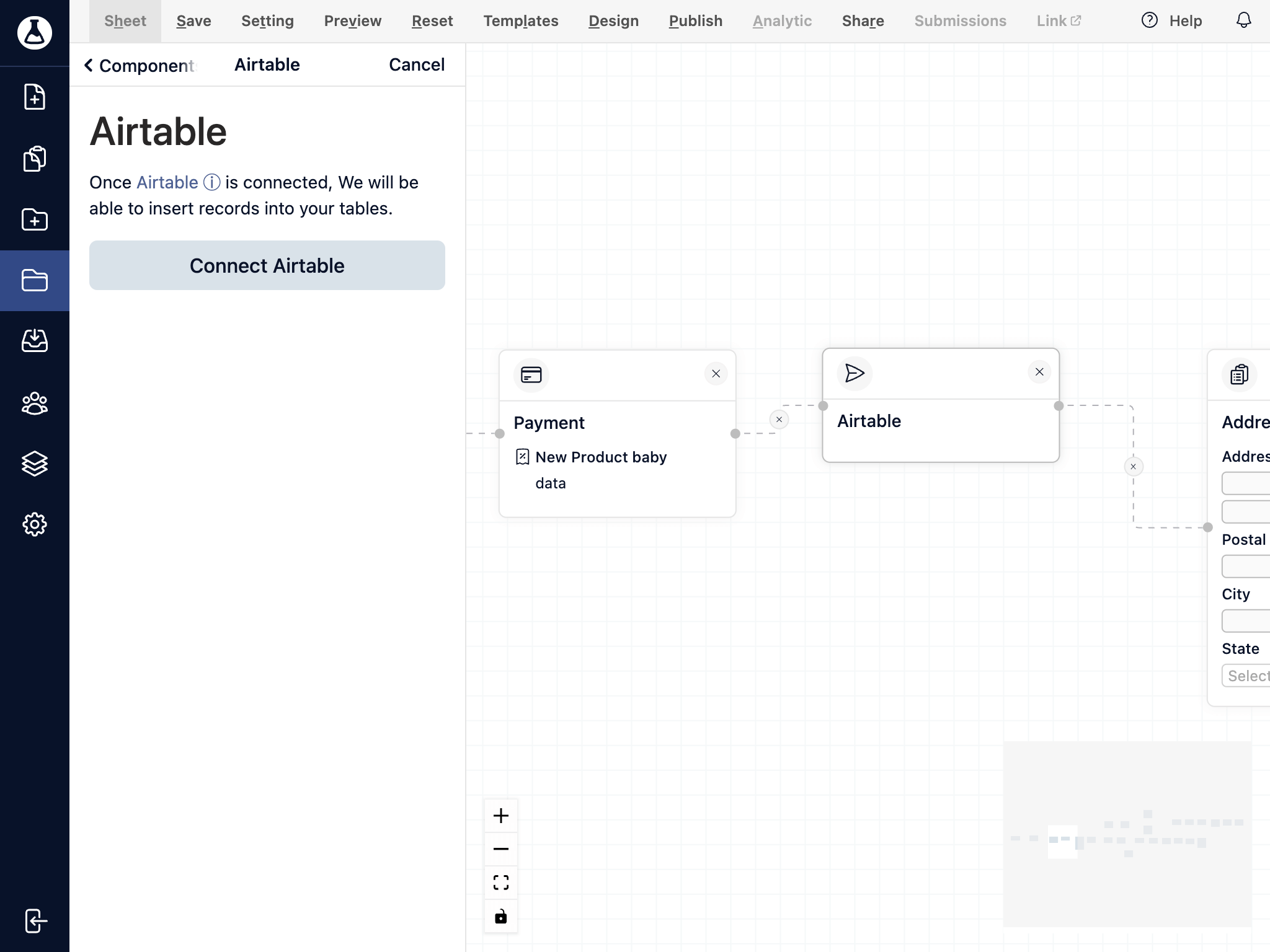1270x952 pixels.
Task: Click the Connect Airtable button
Action: 267,265
